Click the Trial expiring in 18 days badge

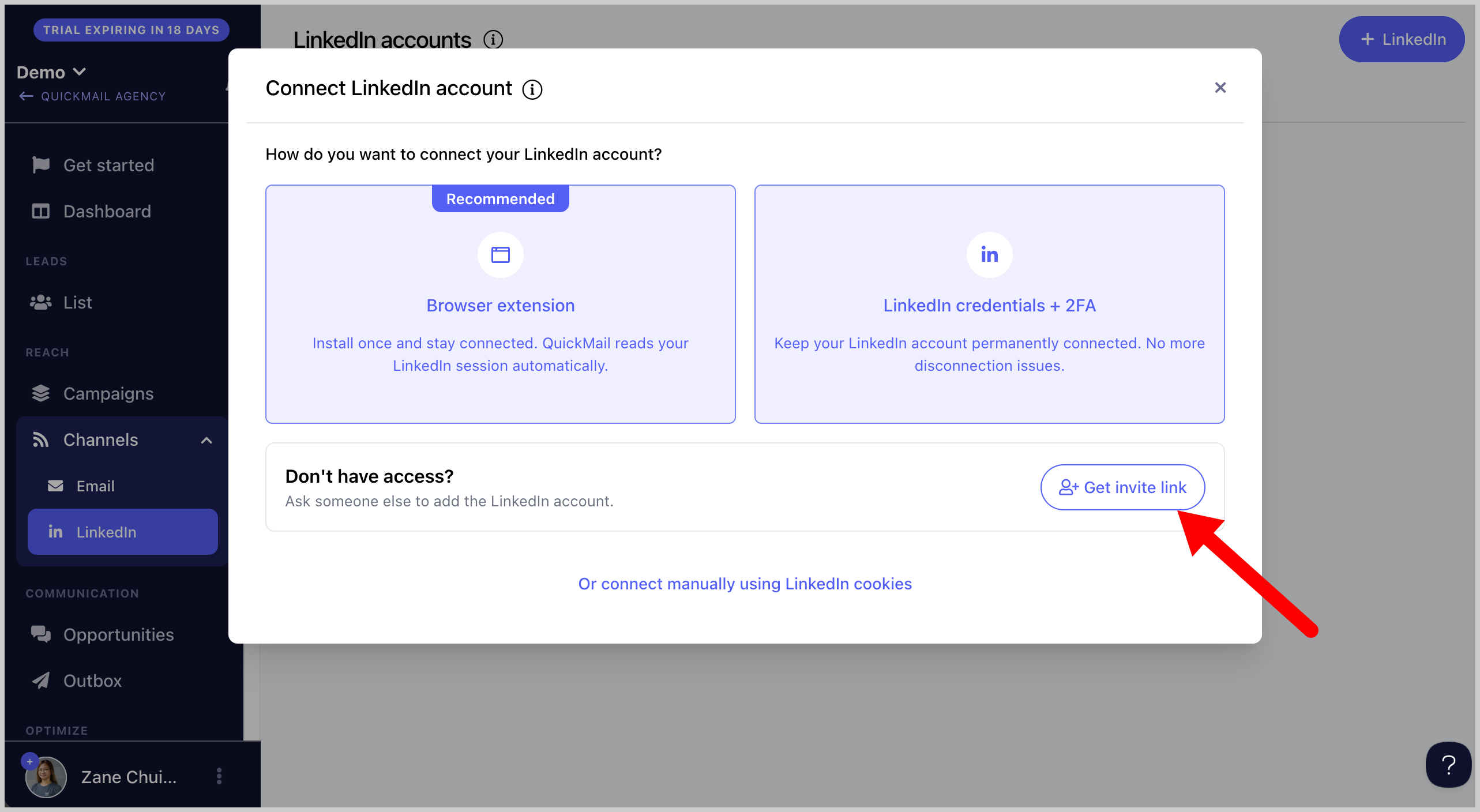click(132, 30)
